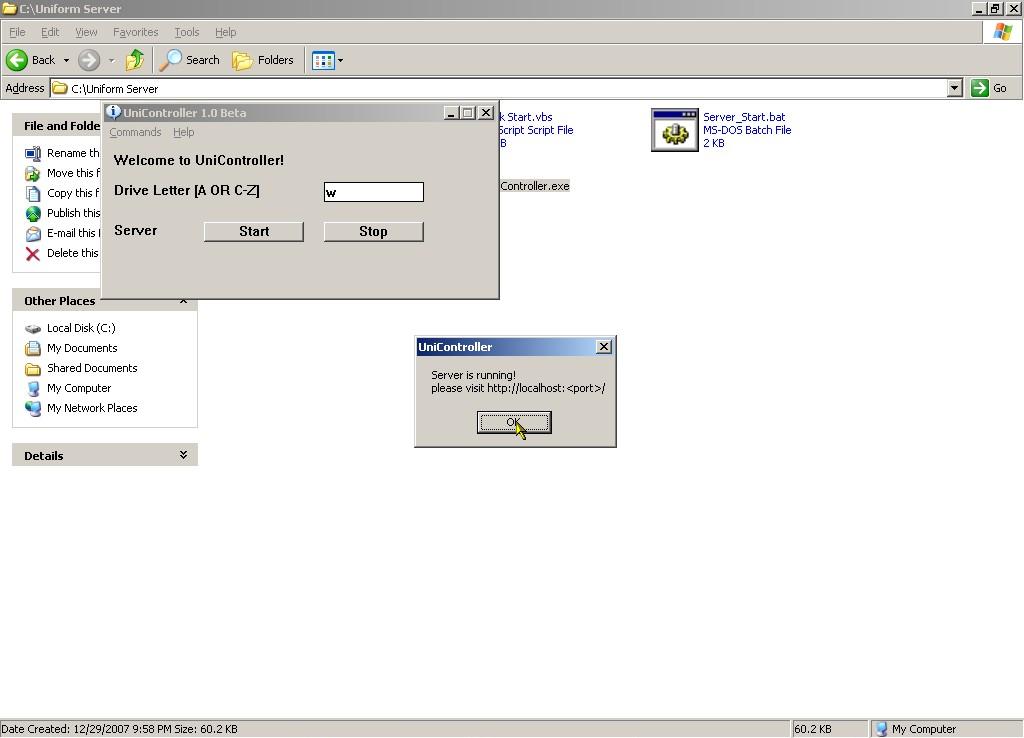Click the Forward arrow icon in Explorer toolbar
Viewport: 1024px width, 738px height.
coord(89,60)
